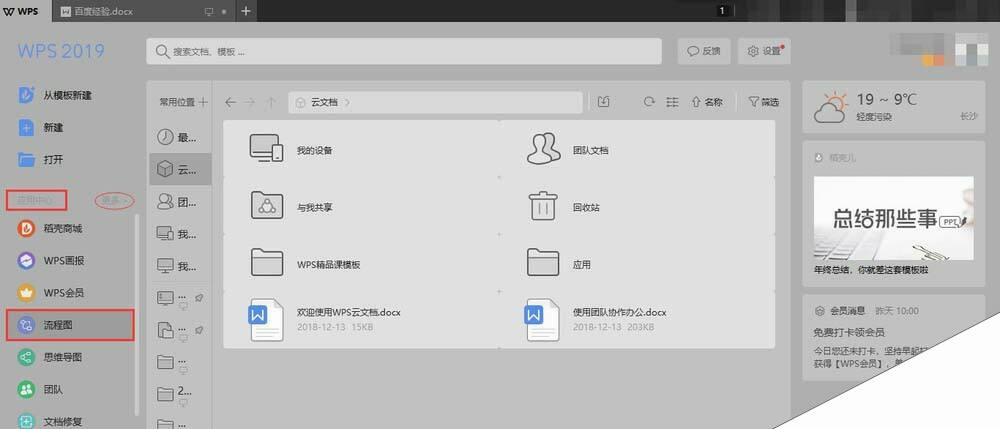Viewport: 1000px width, 429px height.
Task: Click the blue 新建 icon
Action: click(26, 127)
